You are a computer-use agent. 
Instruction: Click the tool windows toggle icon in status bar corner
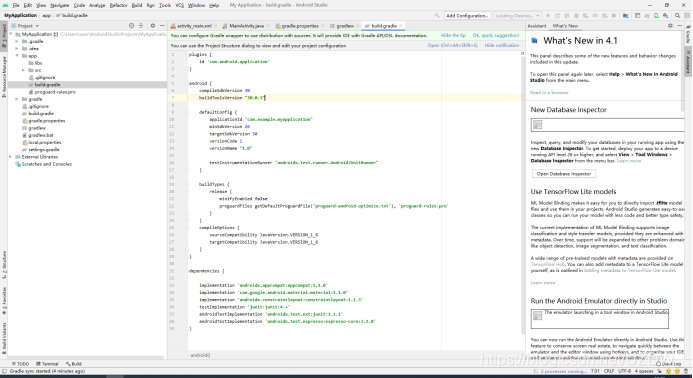point(4,371)
